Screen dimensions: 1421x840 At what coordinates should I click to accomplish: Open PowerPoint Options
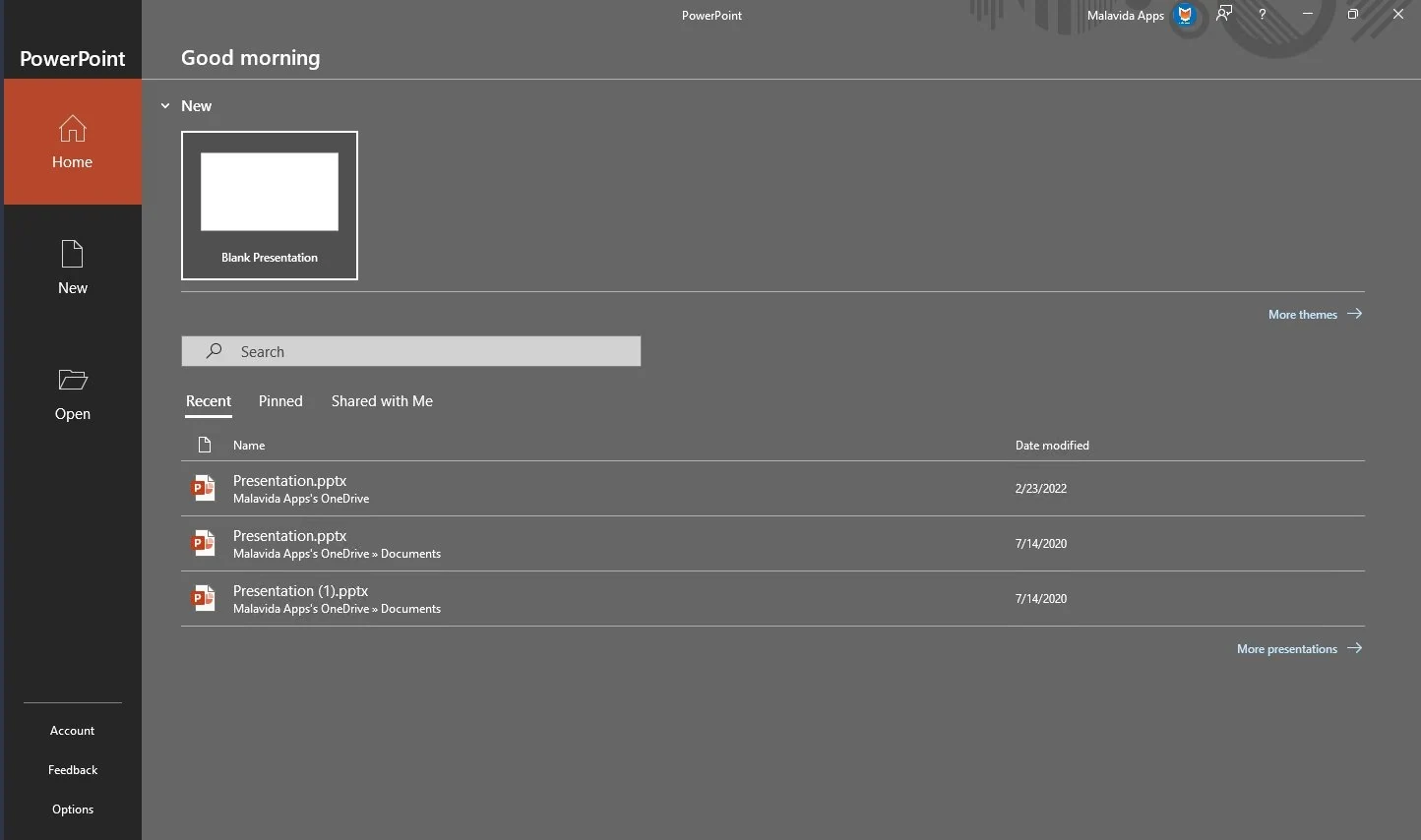coord(73,810)
